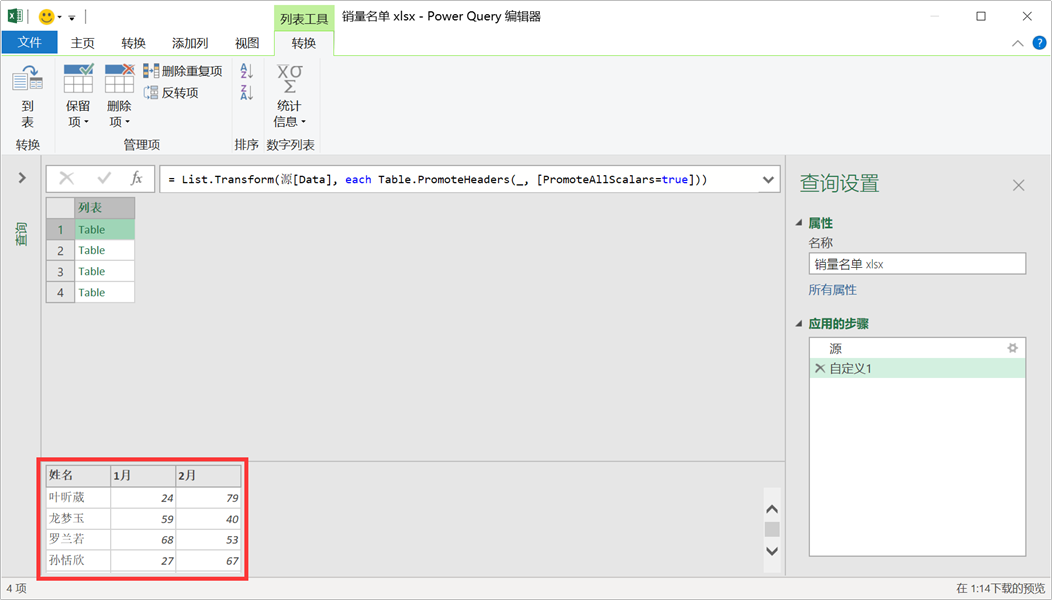Click the 名称 query name field
The height and width of the screenshot is (600, 1052).
pos(917,264)
